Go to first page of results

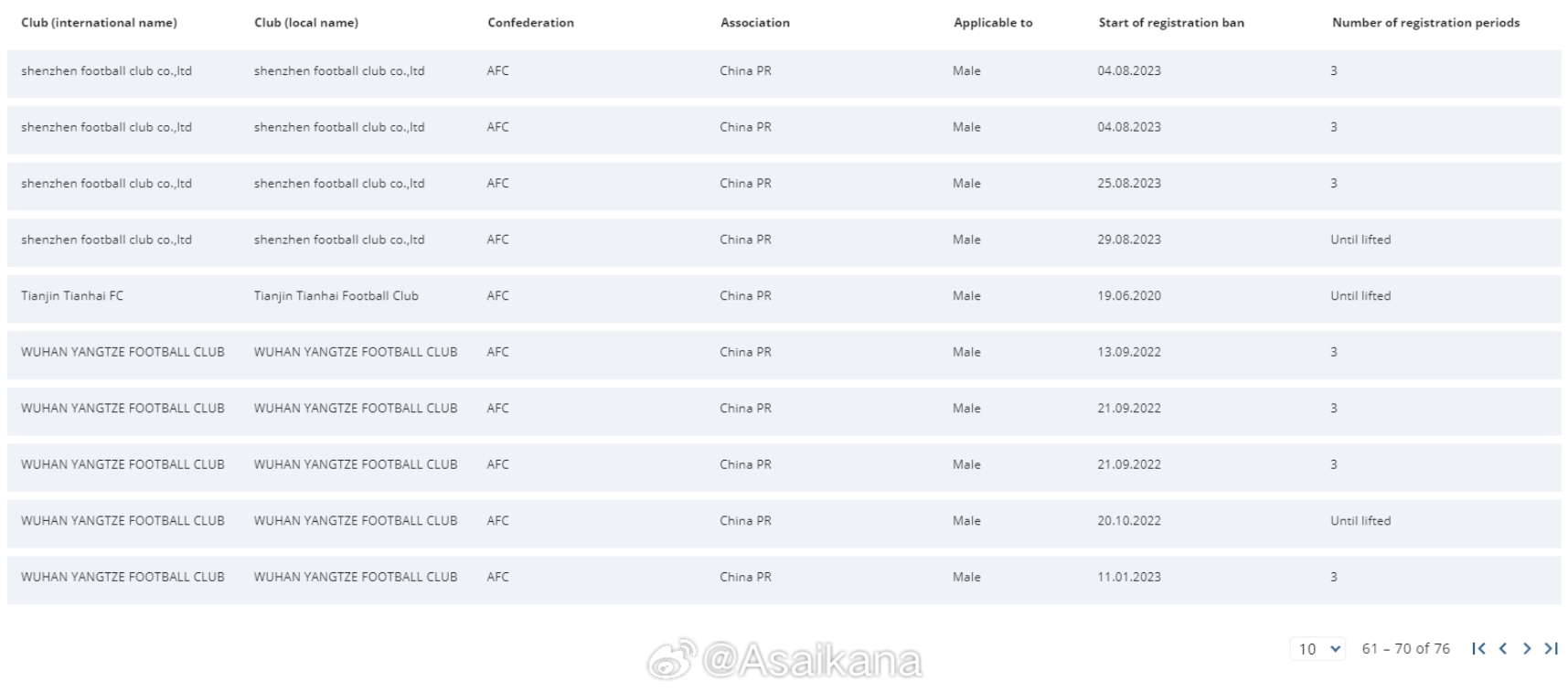(1478, 648)
